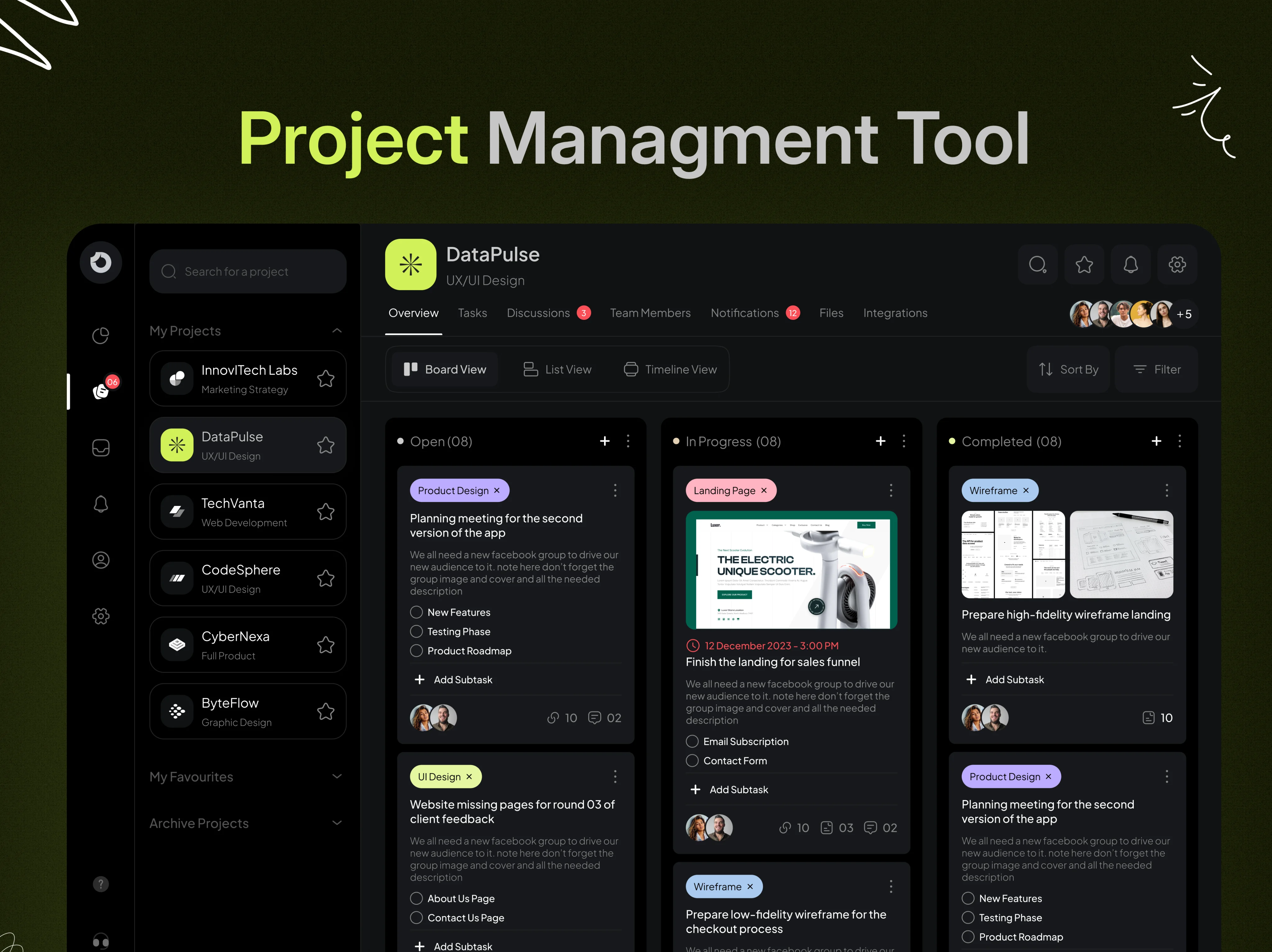Viewport: 1272px width, 952px height.
Task: Check Testing Phase subtask in Completed column
Action: pos(968,918)
